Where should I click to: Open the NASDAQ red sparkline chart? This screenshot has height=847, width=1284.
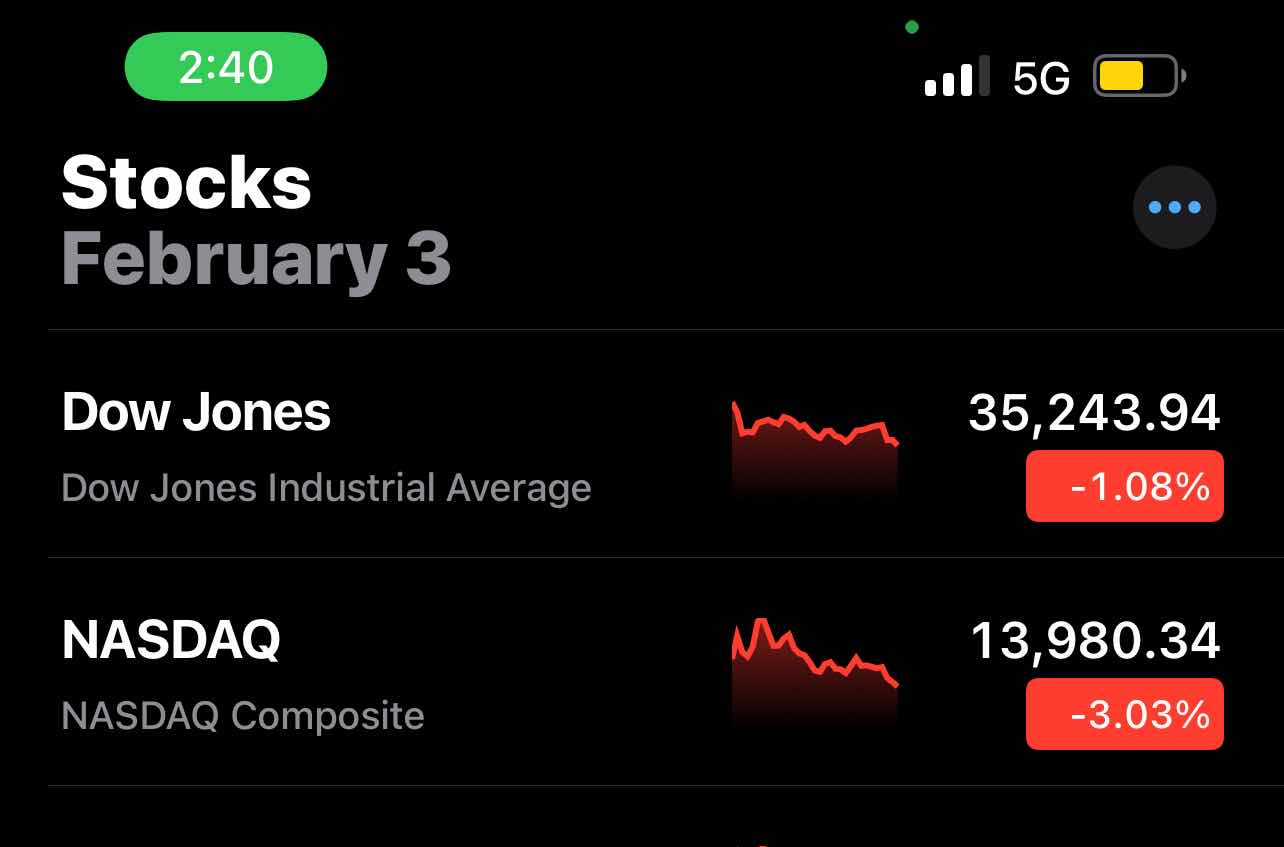816,672
